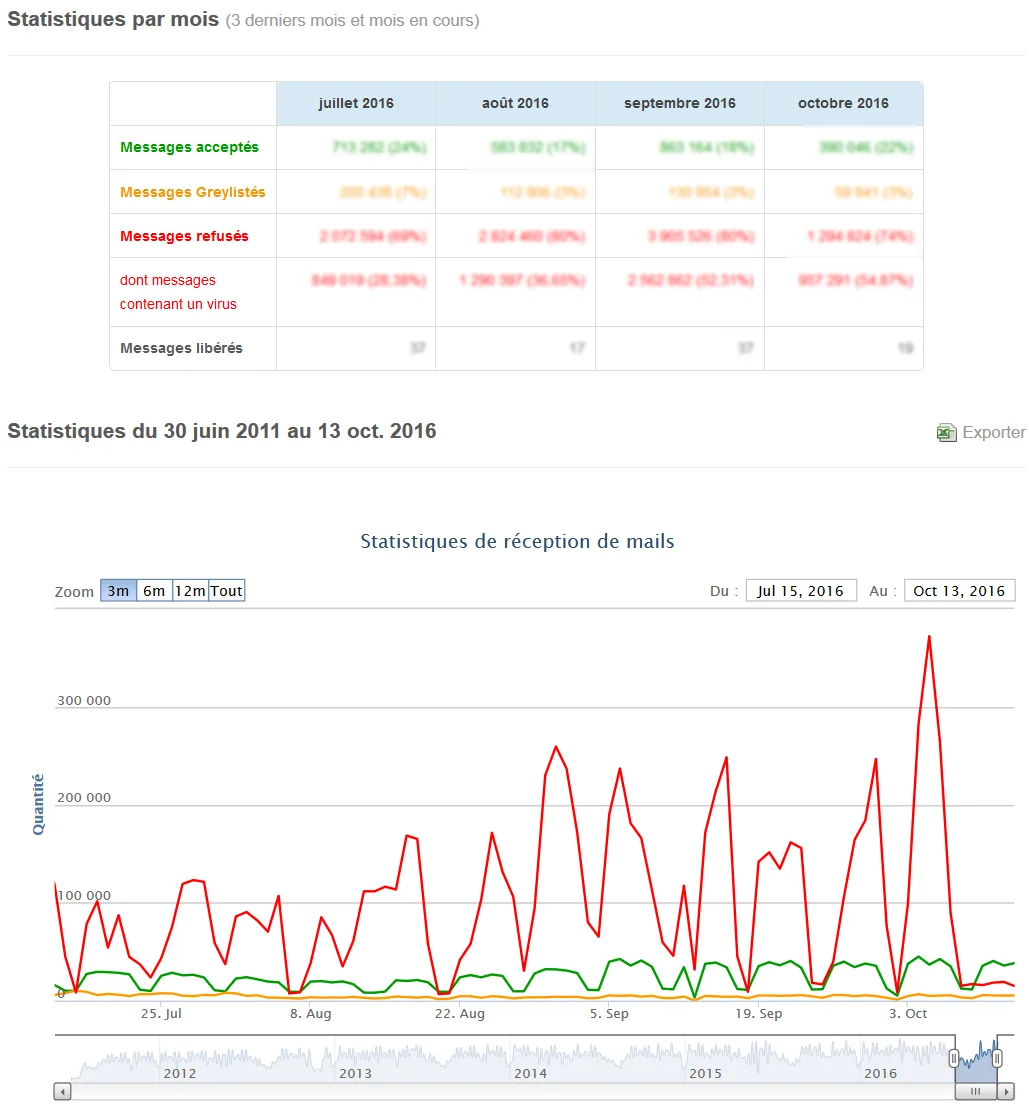The width and height of the screenshot is (1029, 1114).
Task: Click the 2013 section in the navigator
Action: [x=355, y=1074]
